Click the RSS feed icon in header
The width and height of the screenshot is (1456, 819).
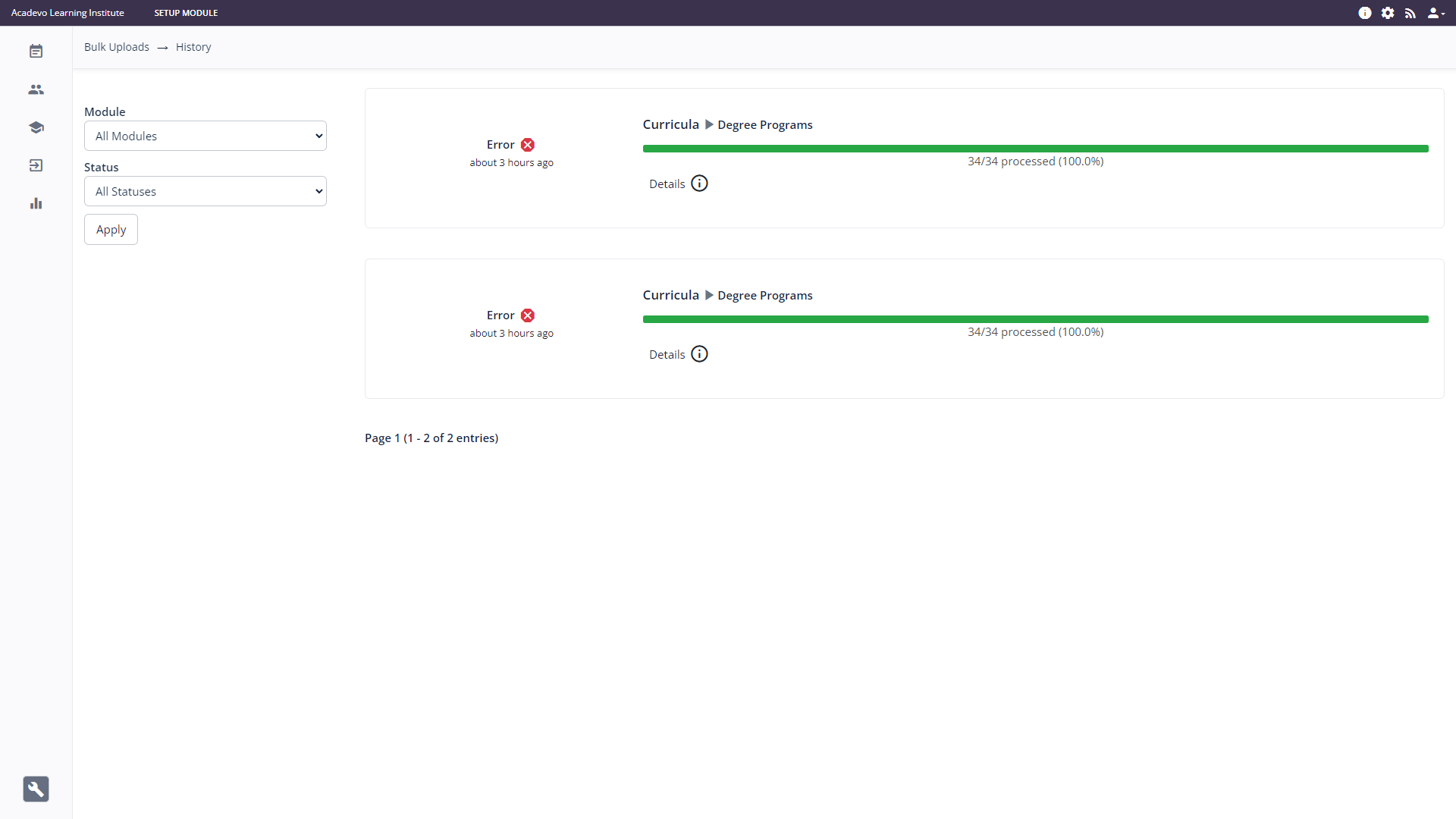1410,13
